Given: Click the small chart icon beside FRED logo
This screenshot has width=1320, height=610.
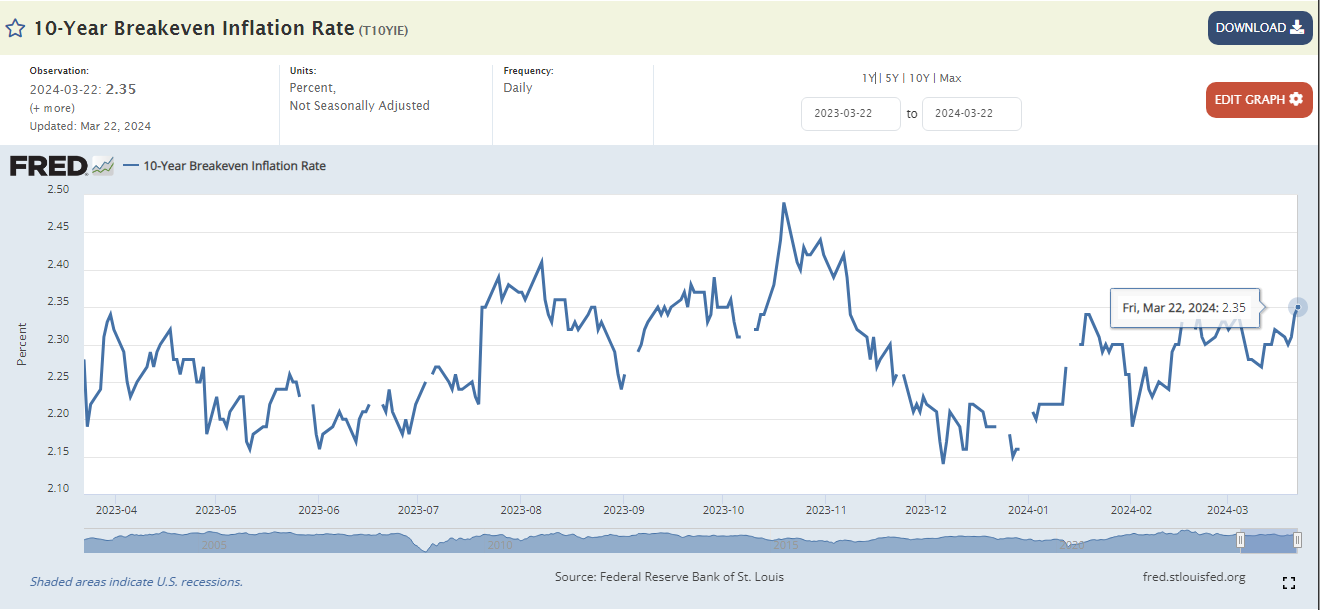Looking at the screenshot, I should [x=103, y=167].
